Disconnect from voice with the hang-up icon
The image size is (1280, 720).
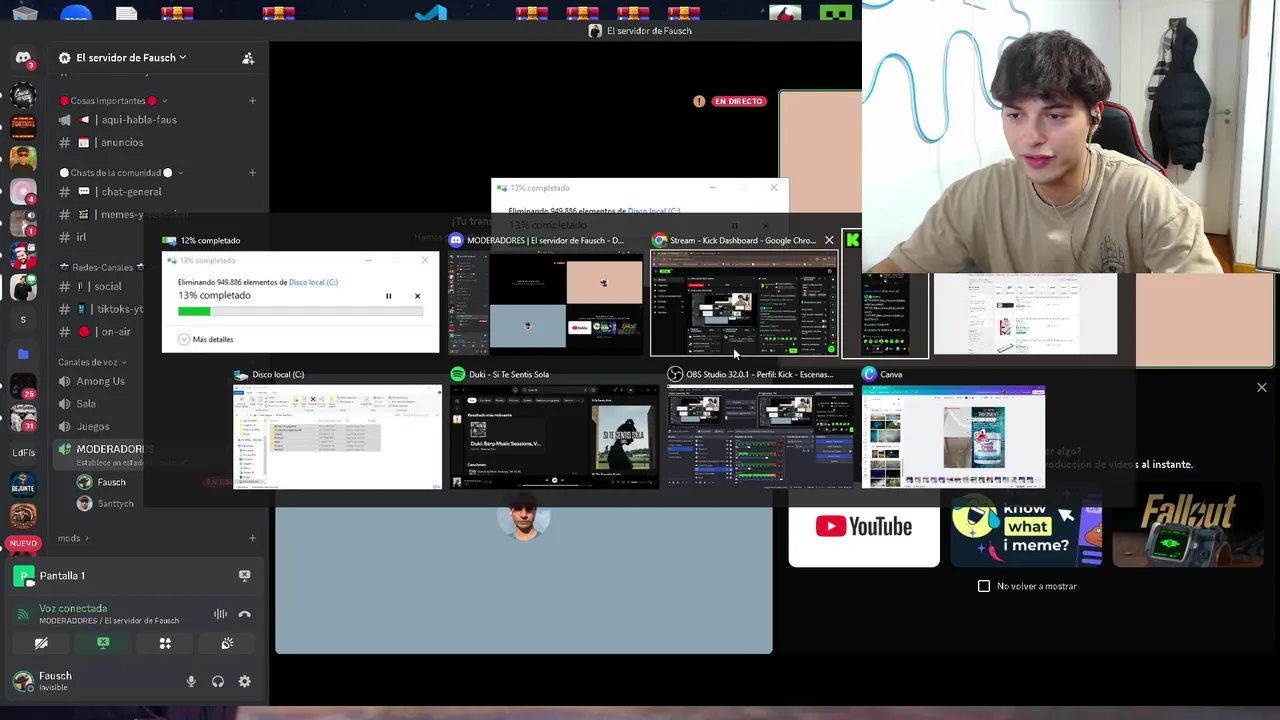tap(244, 614)
